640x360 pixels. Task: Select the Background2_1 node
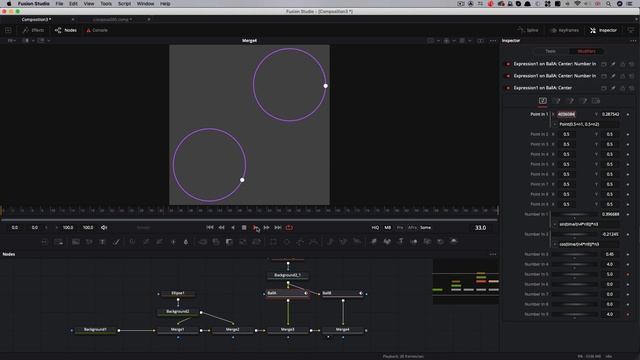[x=287, y=275]
